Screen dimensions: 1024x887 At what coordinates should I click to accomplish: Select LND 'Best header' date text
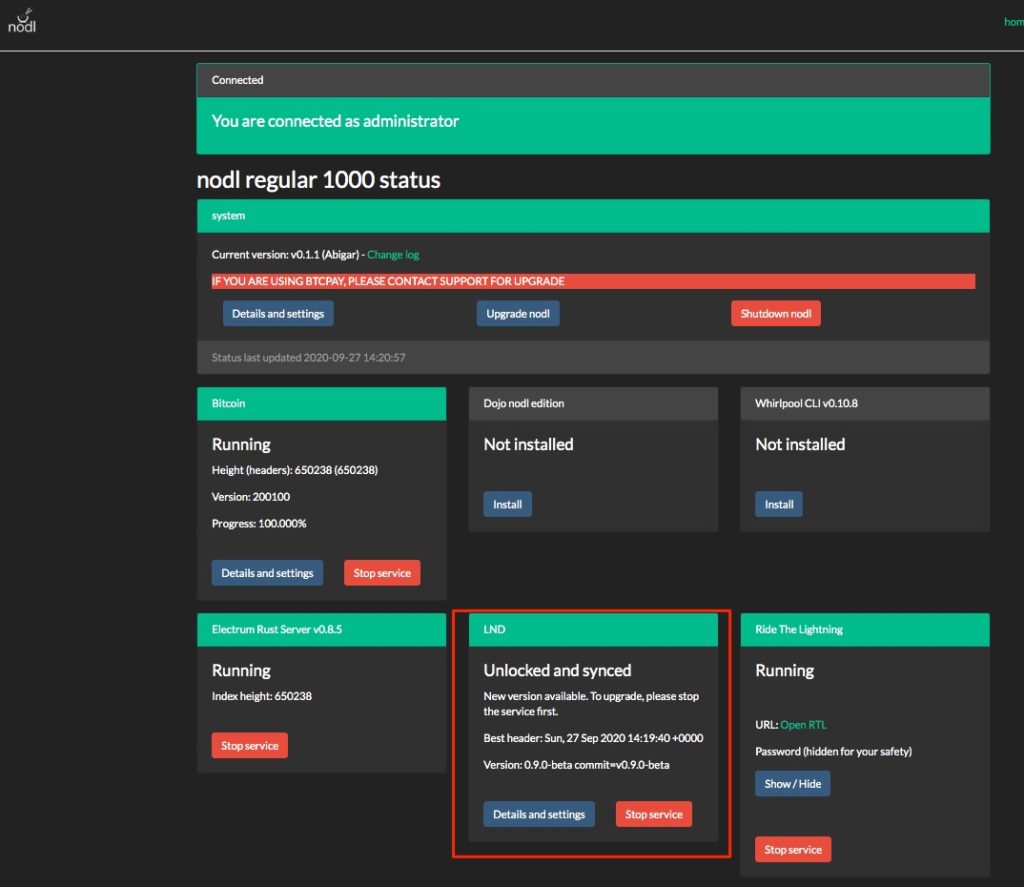(593, 738)
